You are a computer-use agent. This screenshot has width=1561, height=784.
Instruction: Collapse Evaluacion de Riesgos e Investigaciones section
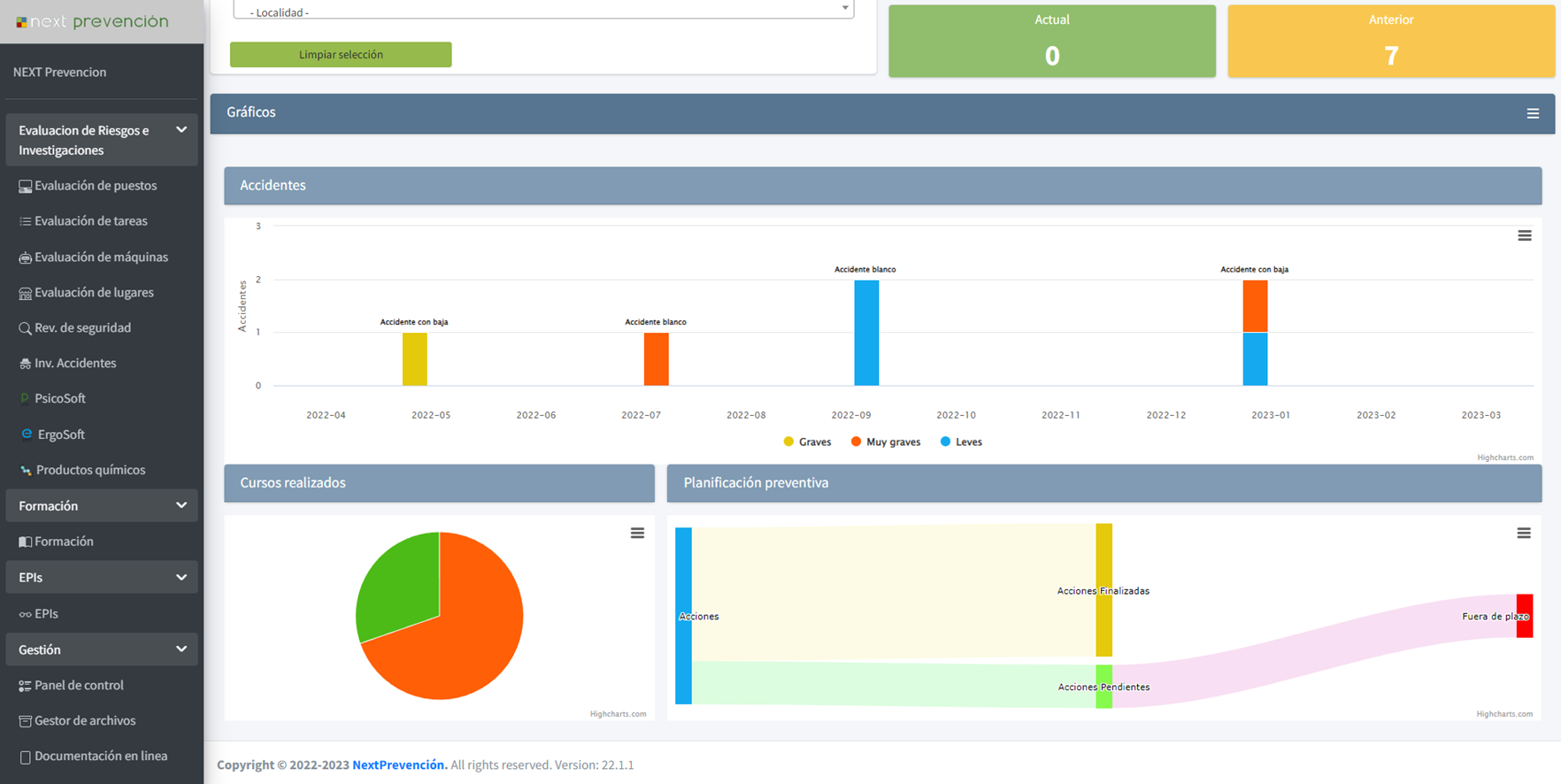(x=102, y=140)
